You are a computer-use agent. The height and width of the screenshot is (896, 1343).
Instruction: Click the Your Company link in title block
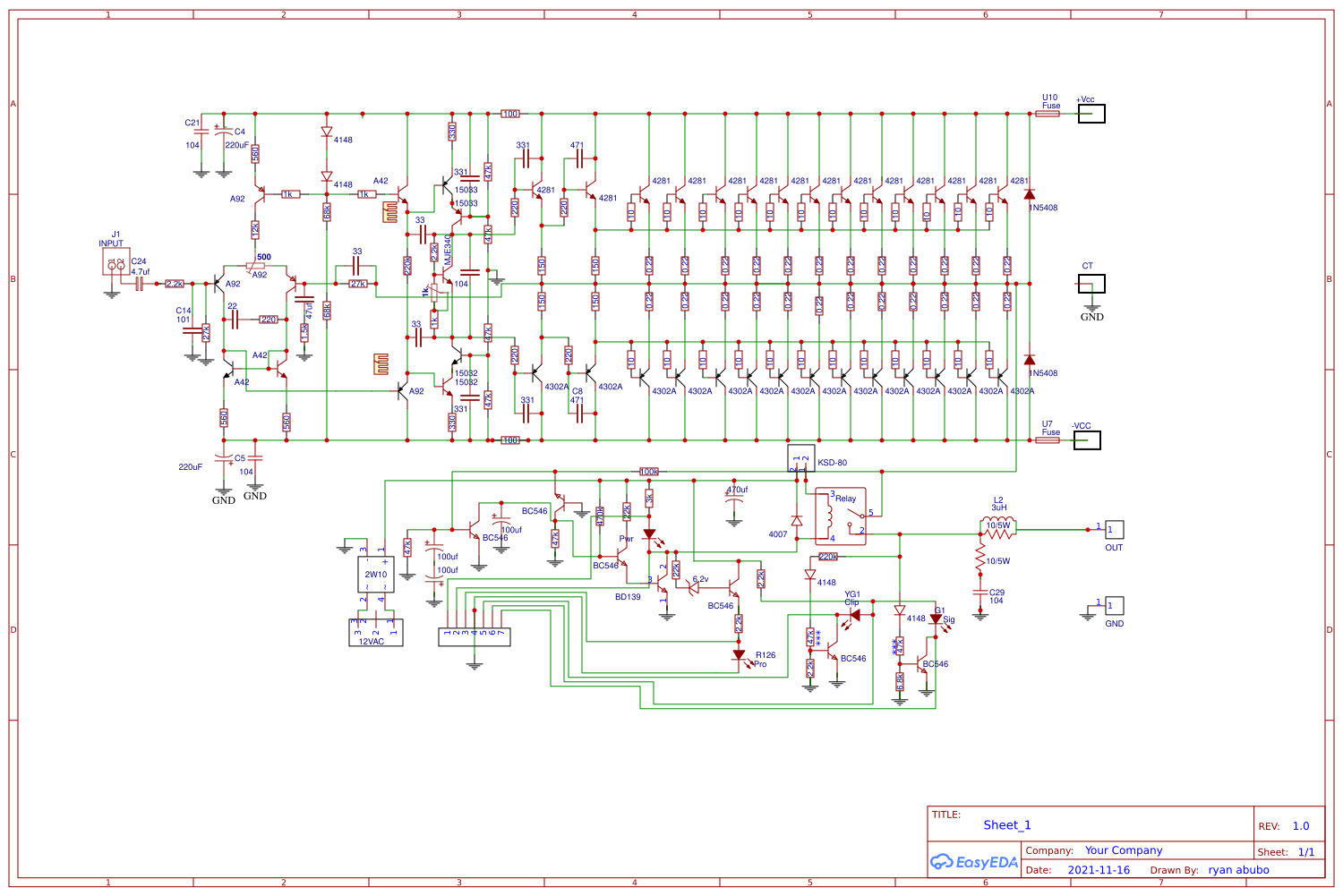[1123, 850]
